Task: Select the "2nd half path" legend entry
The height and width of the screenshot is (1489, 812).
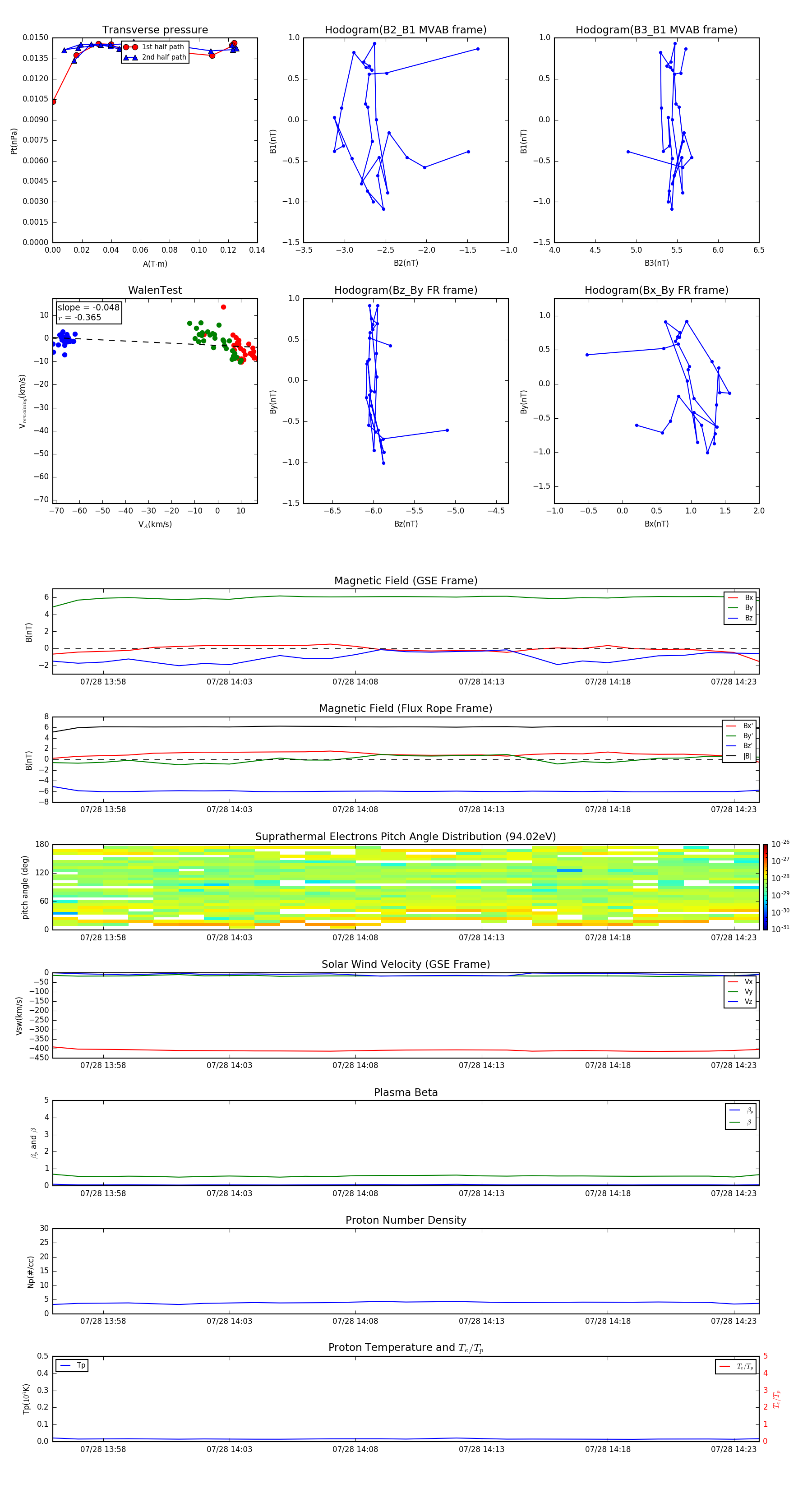Action: tap(154, 57)
